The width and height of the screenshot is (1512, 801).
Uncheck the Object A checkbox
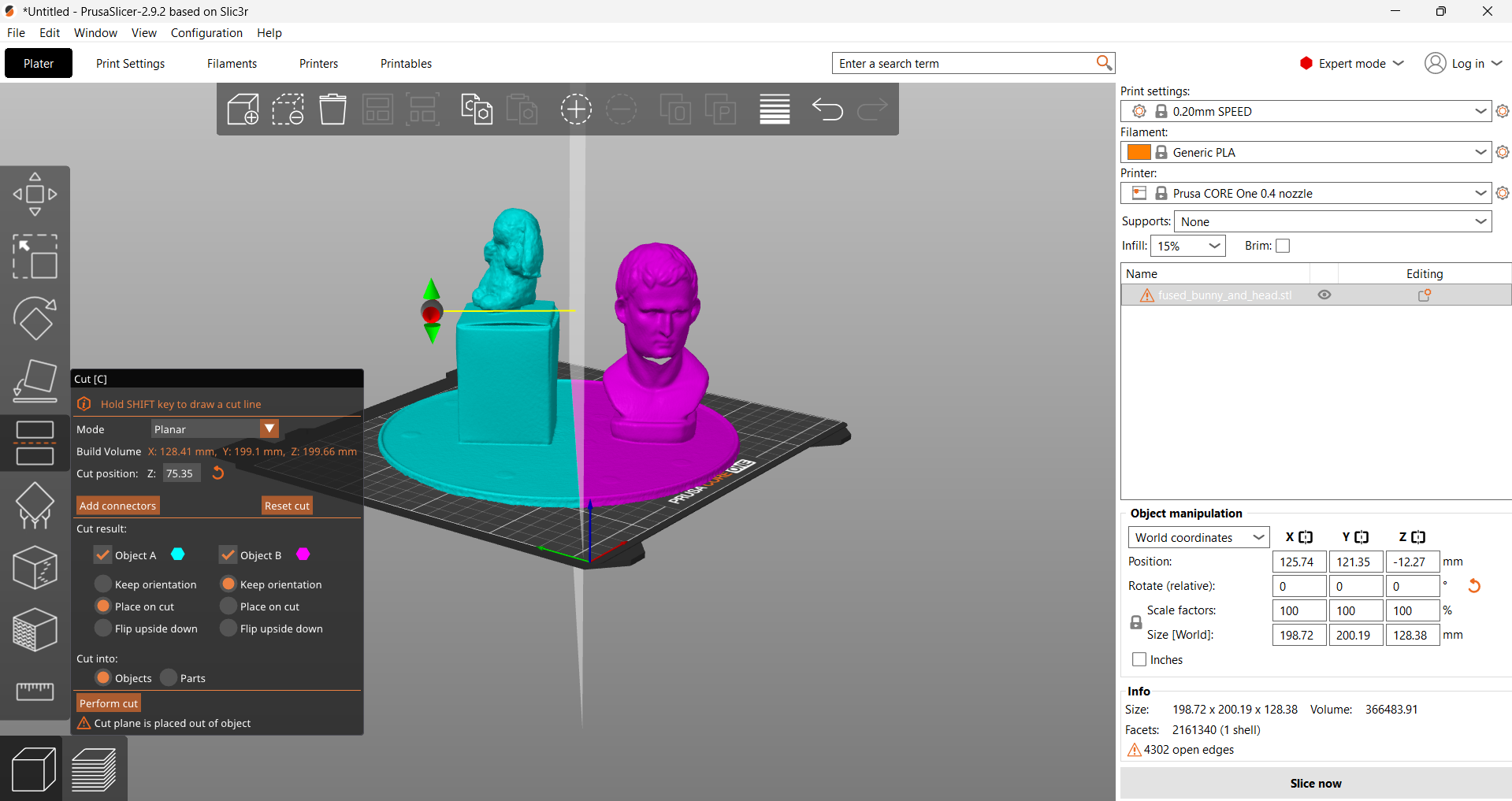103,555
